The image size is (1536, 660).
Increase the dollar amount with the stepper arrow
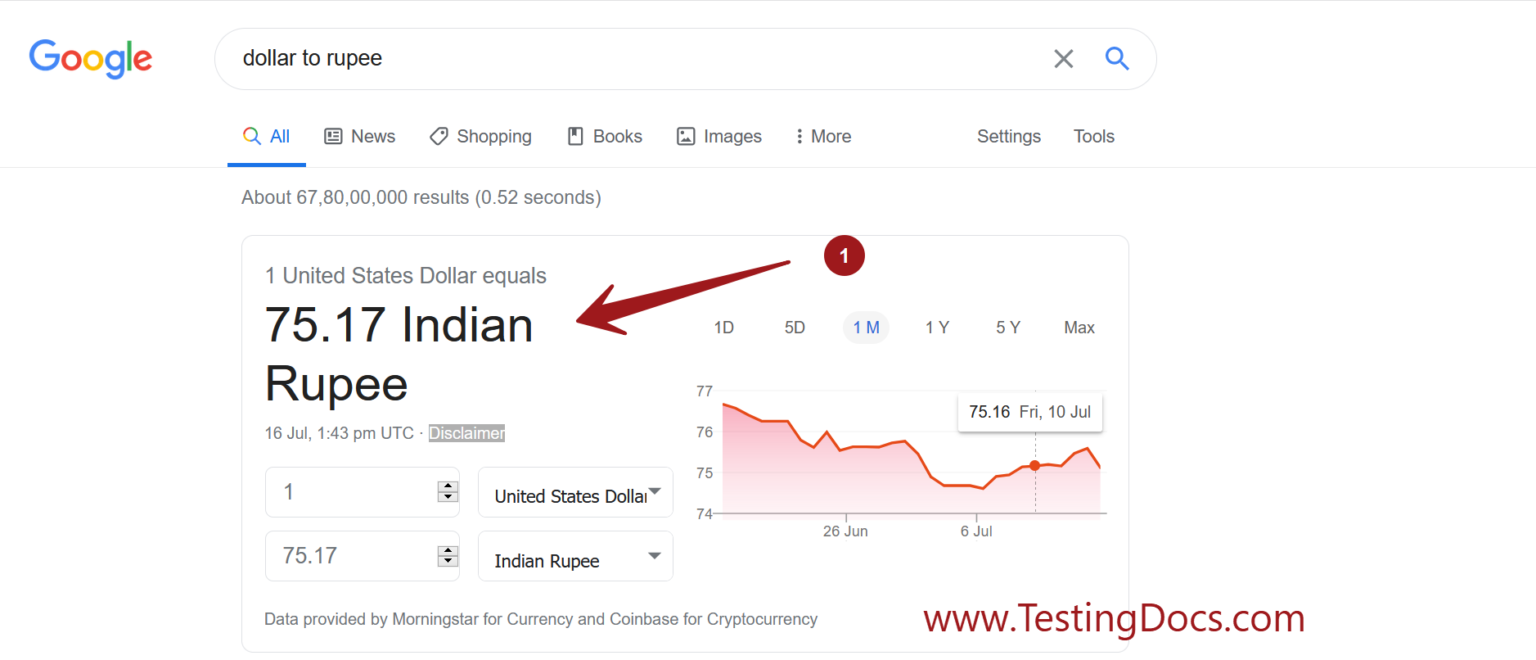tap(447, 486)
